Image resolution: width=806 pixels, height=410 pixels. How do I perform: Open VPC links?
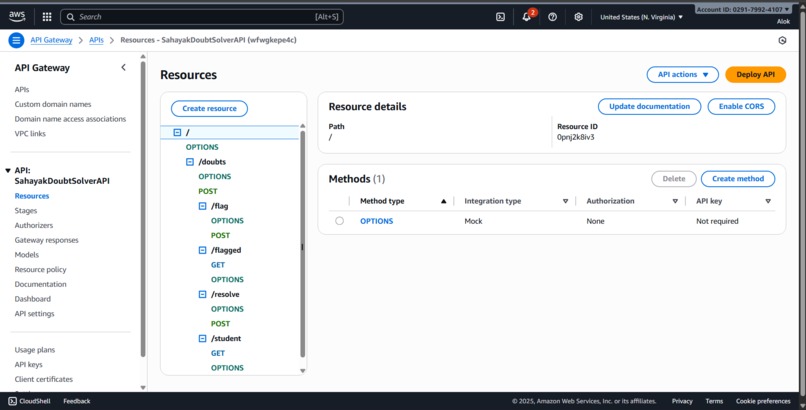click(30, 134)
